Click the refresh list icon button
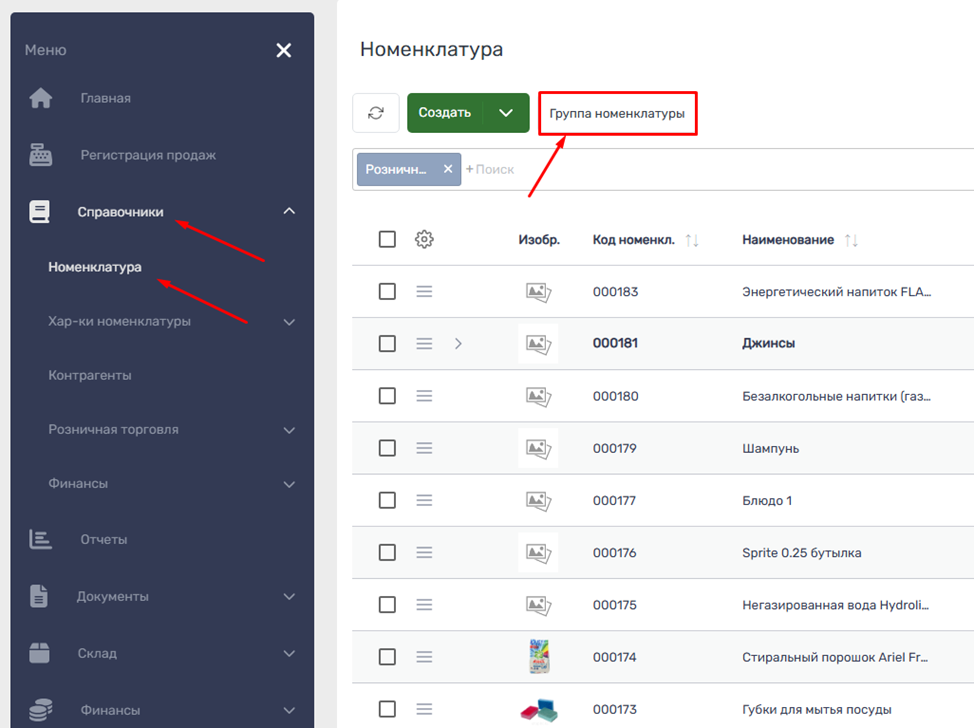 point(376,113)
